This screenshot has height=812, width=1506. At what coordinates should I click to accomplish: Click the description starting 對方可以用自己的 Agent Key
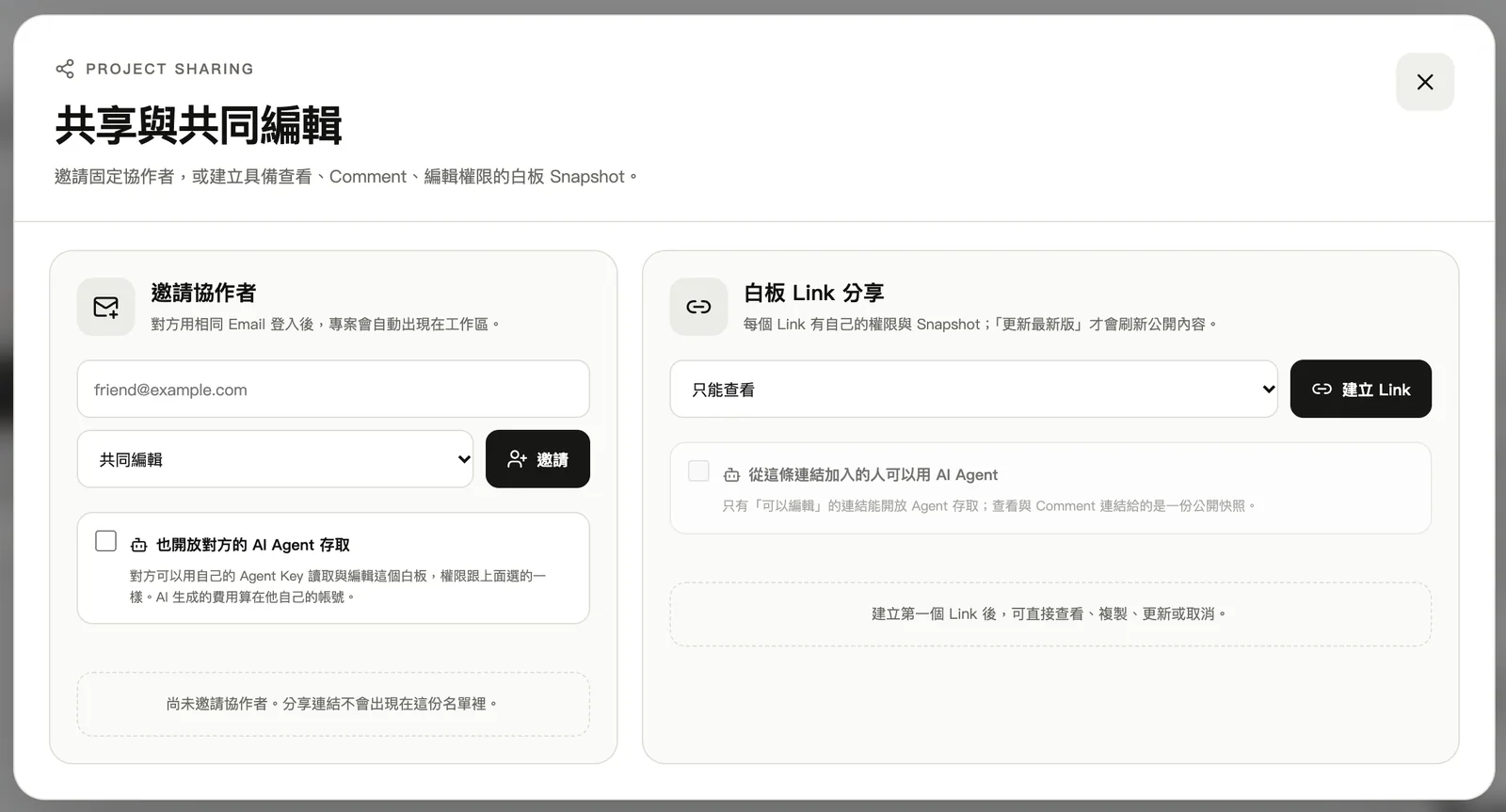(x=338, y=586)
